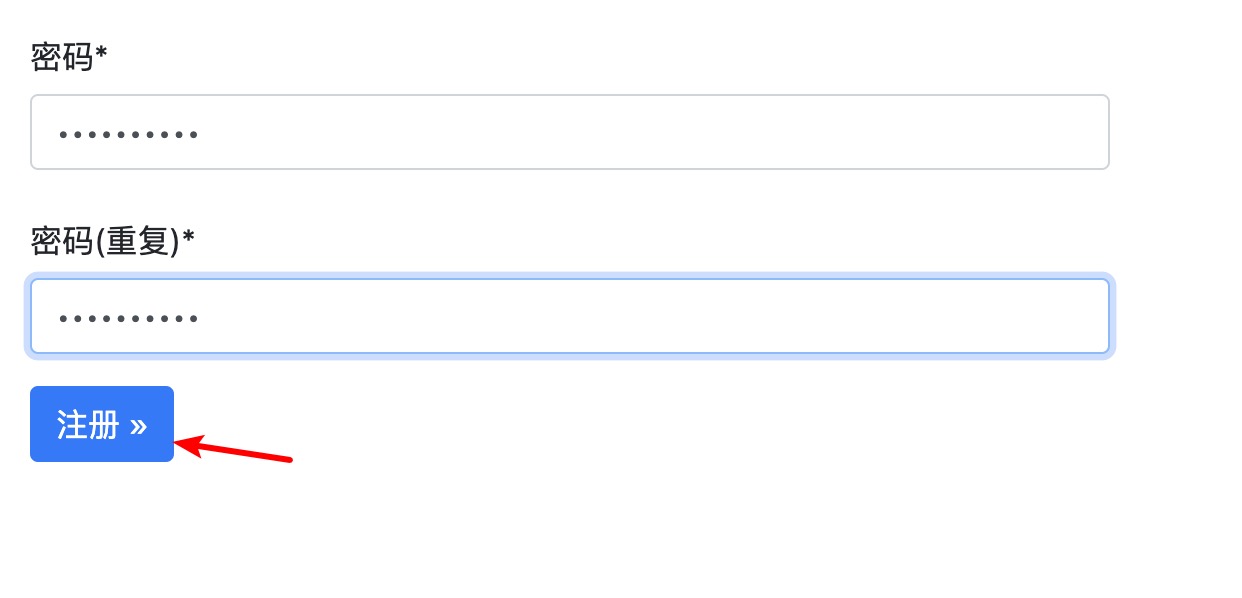The height and width of the screenshot is (598, 1242).
Task: Click empty area inside the focused repeat field
Action: 700,316
